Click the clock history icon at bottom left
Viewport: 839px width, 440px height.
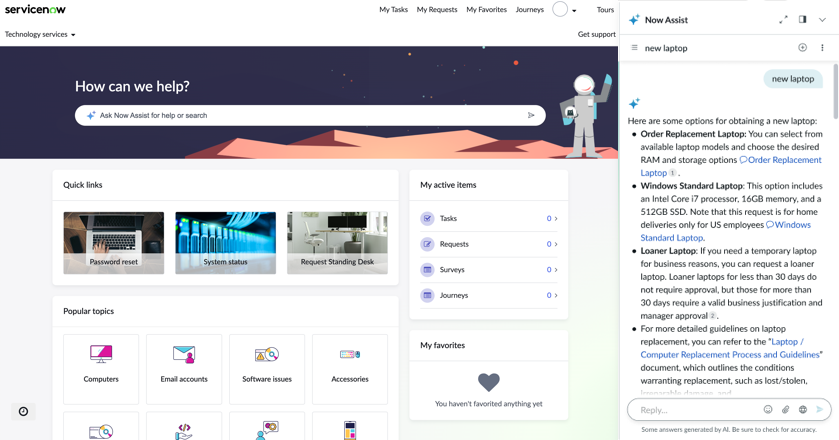click(x=23, y=411)
